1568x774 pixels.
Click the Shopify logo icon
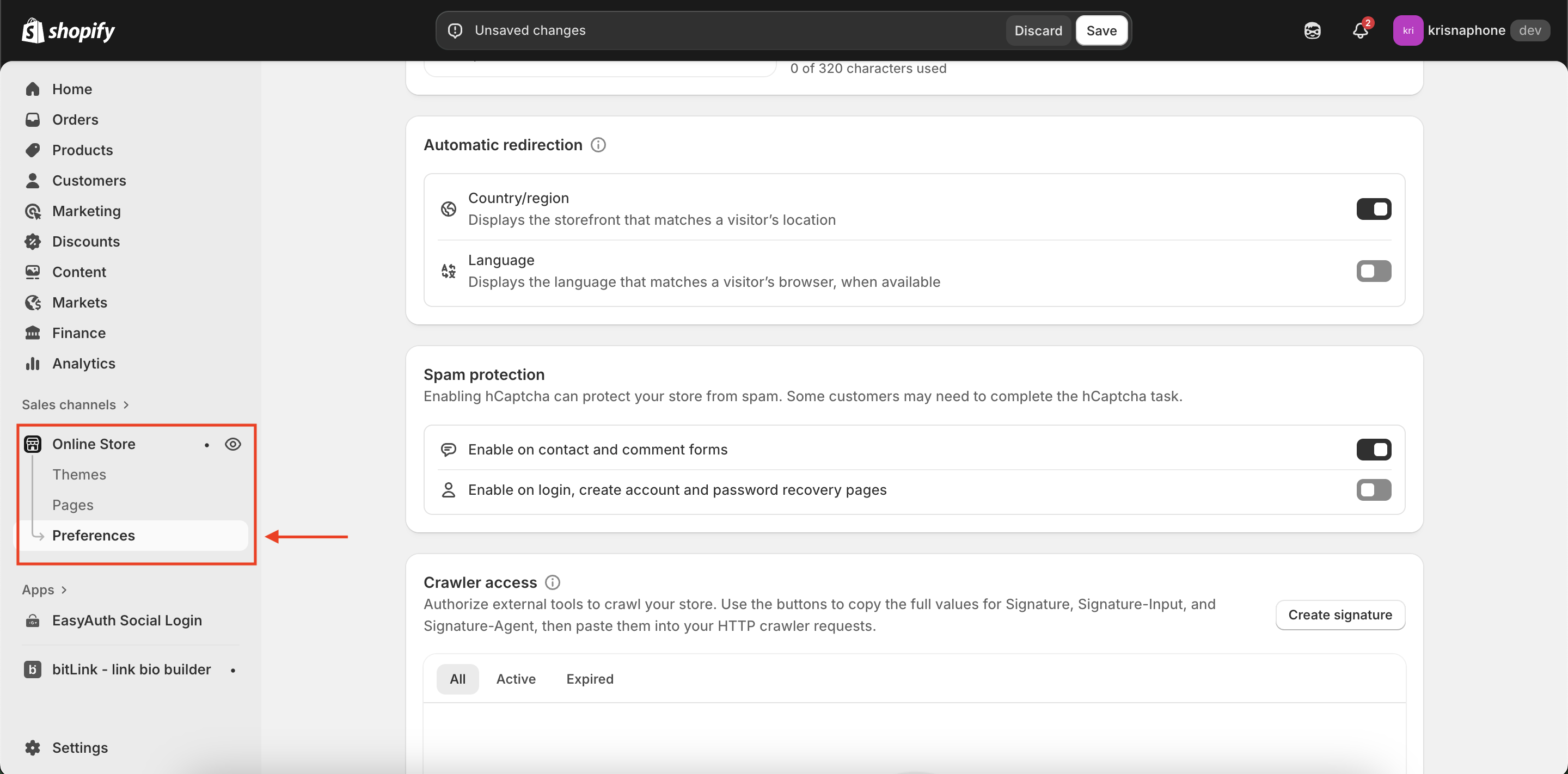(x=33, y=30)
